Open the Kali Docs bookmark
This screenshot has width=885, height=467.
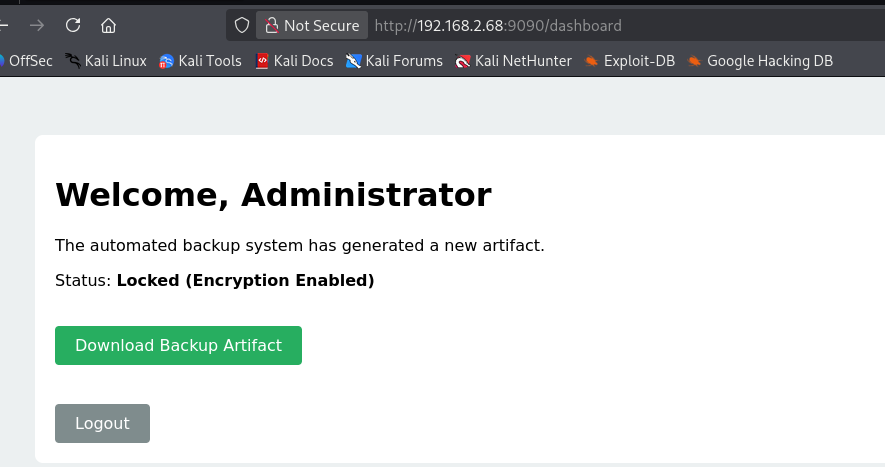click(x=294, y=61)
